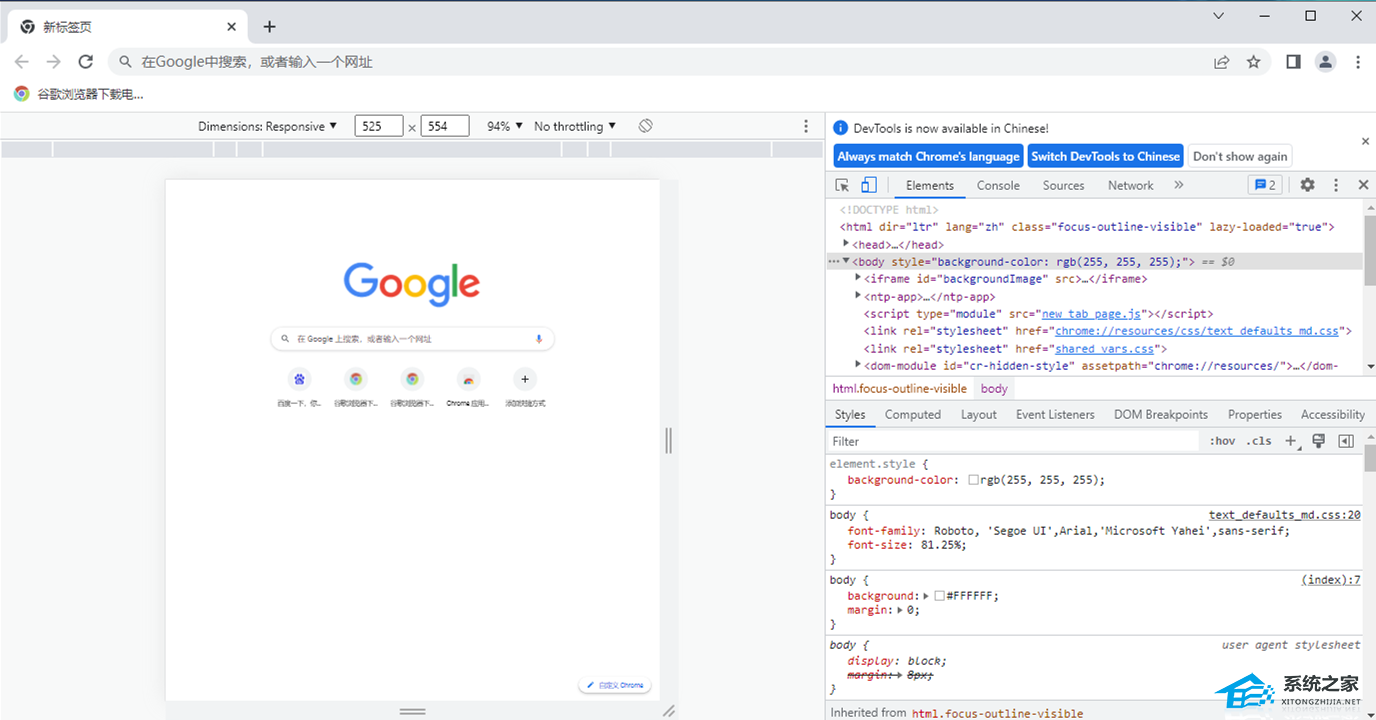Viewport: 1376px width, 720px height.
Task: Toggle the device toolbar icon
Action: tap(869, 185)
